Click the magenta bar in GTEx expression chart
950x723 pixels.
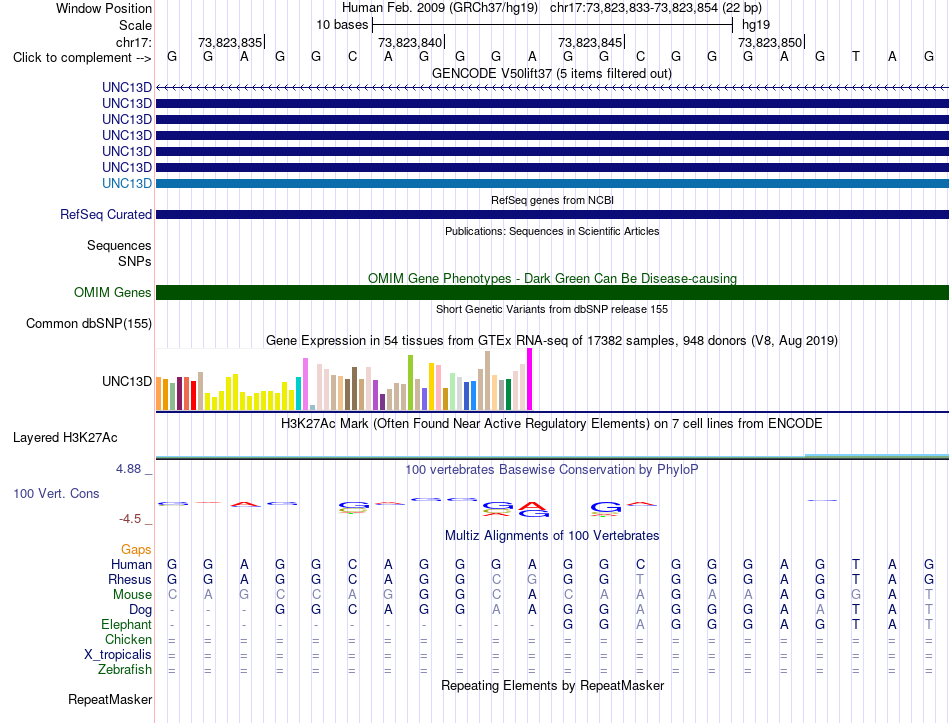point(530,379)
